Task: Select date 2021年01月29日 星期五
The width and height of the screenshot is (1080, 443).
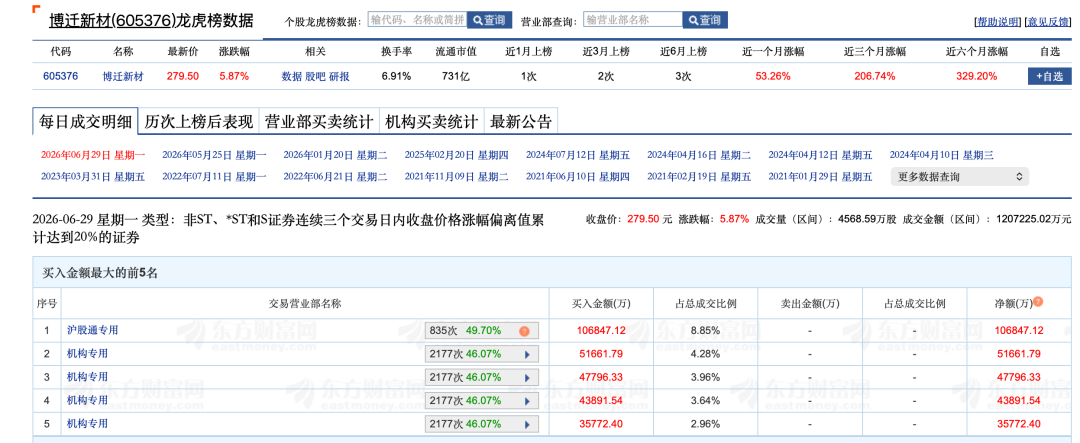Action: click(x=820, y=176)
